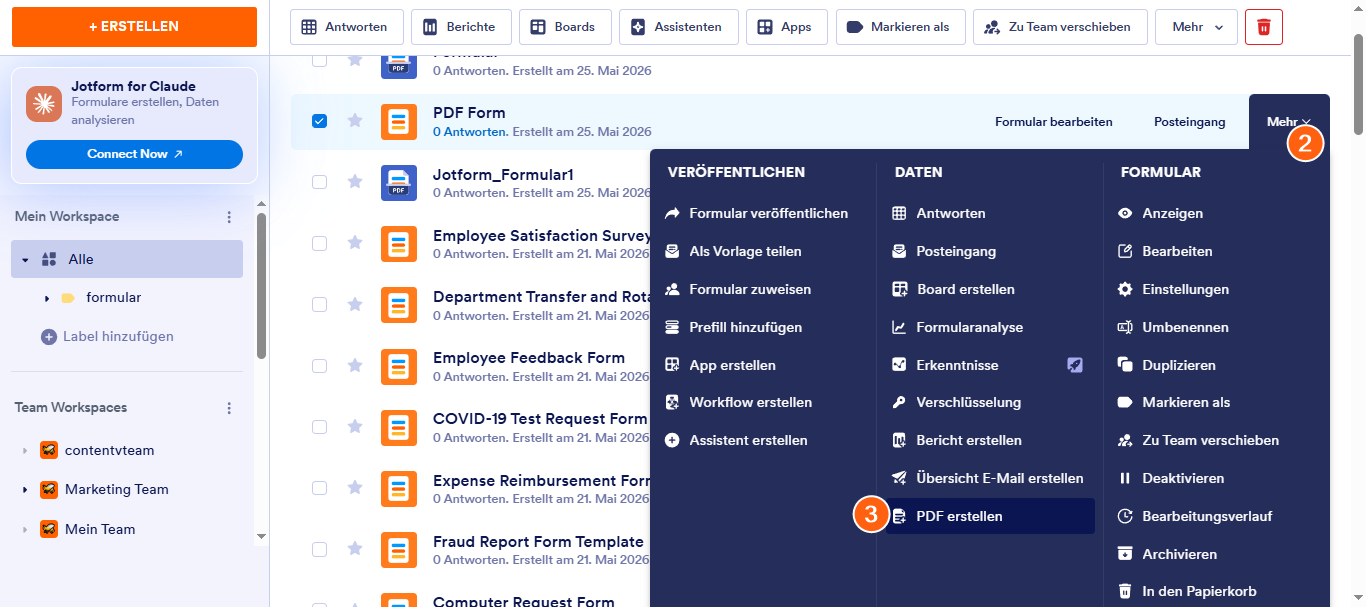Image resolution: width=1366 pixels, height=607 pixels.
Task: Select Formular veröffentlichen menu entry
Action: point(757,213)
